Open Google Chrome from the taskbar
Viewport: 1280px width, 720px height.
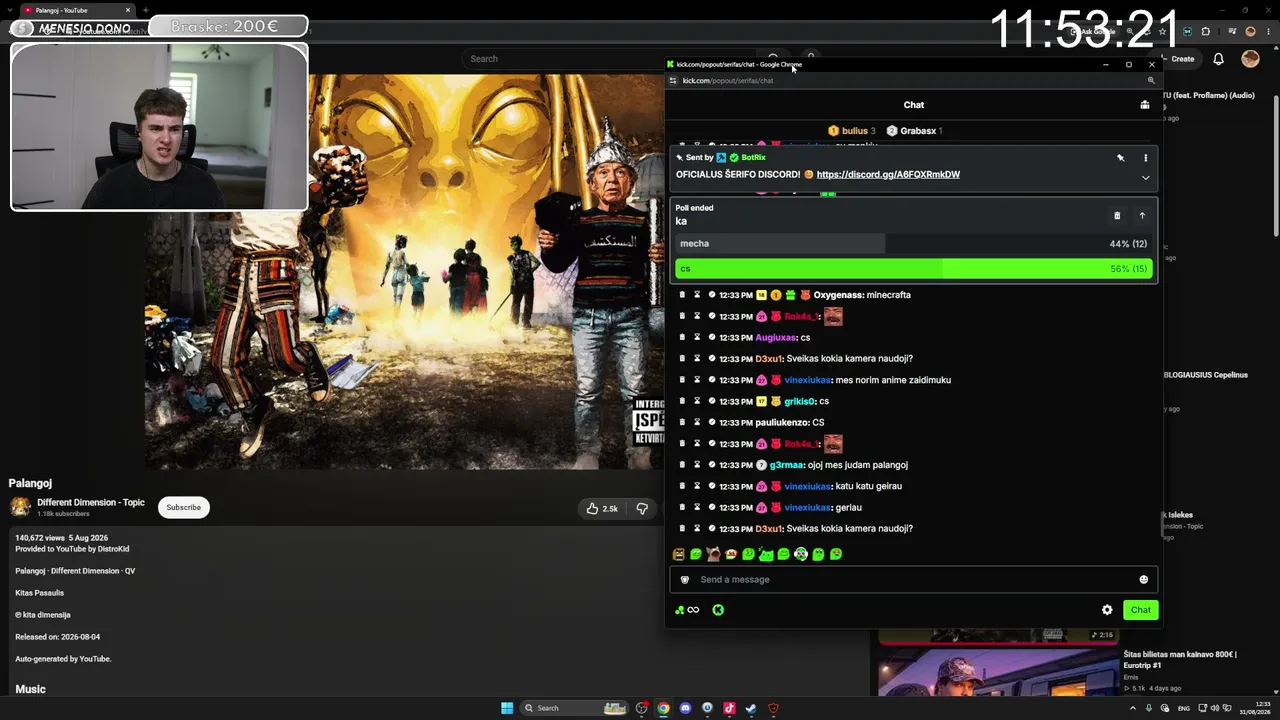663,708
